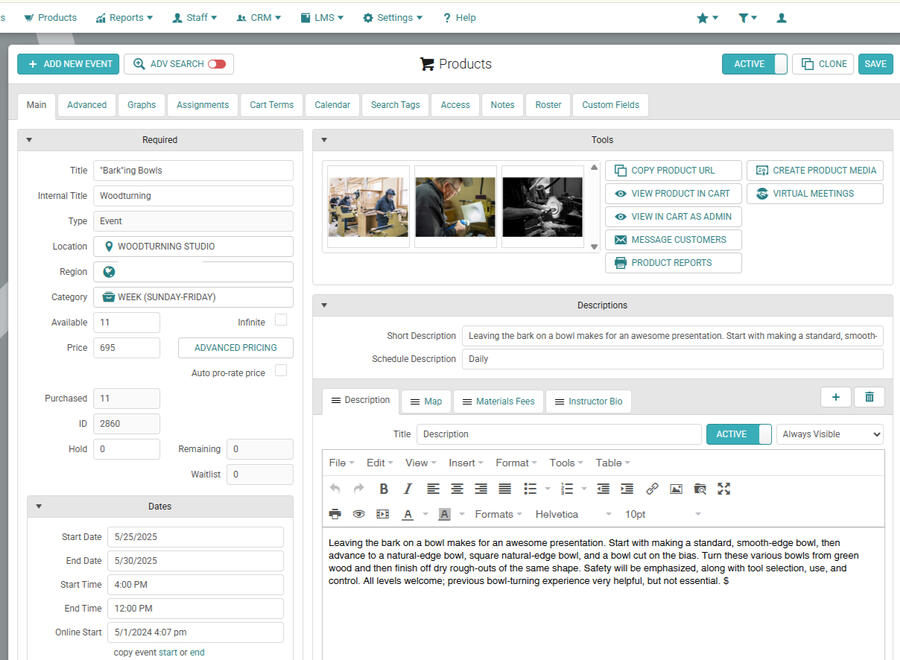Open the Always Visible dropdown
Viewport: 900px width, 660px height.
point(829,434)
